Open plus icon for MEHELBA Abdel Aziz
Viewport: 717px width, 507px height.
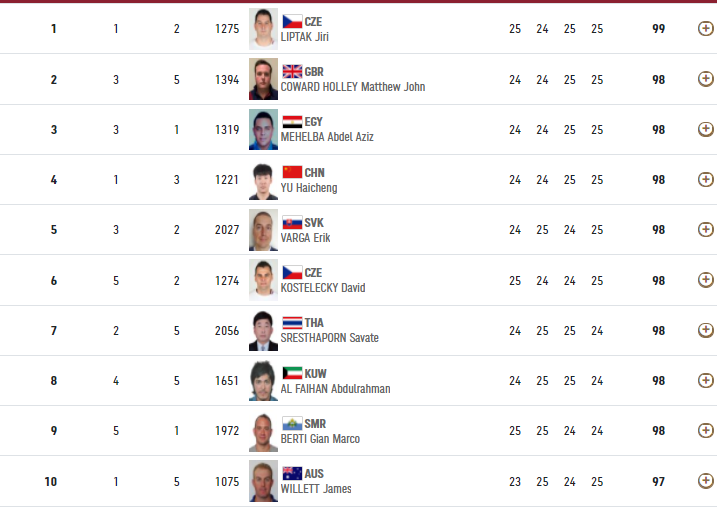[x=706, y=129]
